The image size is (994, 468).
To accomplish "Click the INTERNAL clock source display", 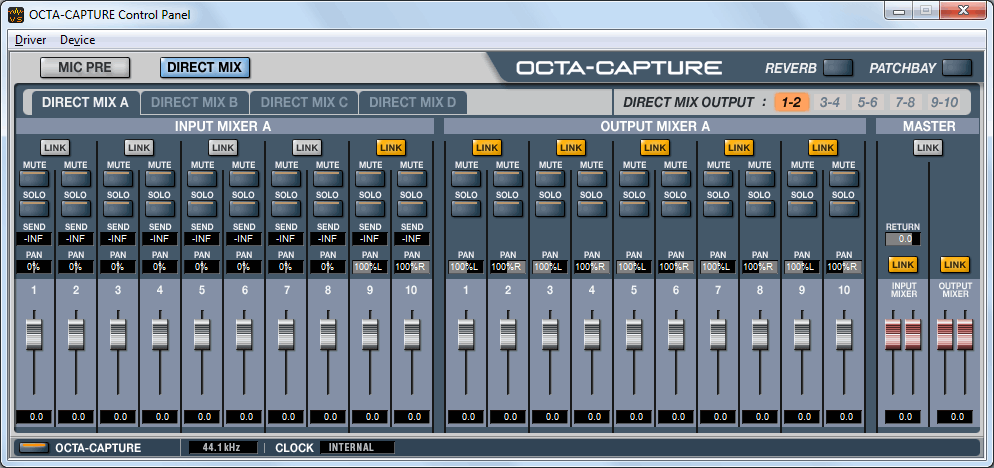I will pos(357,447).
